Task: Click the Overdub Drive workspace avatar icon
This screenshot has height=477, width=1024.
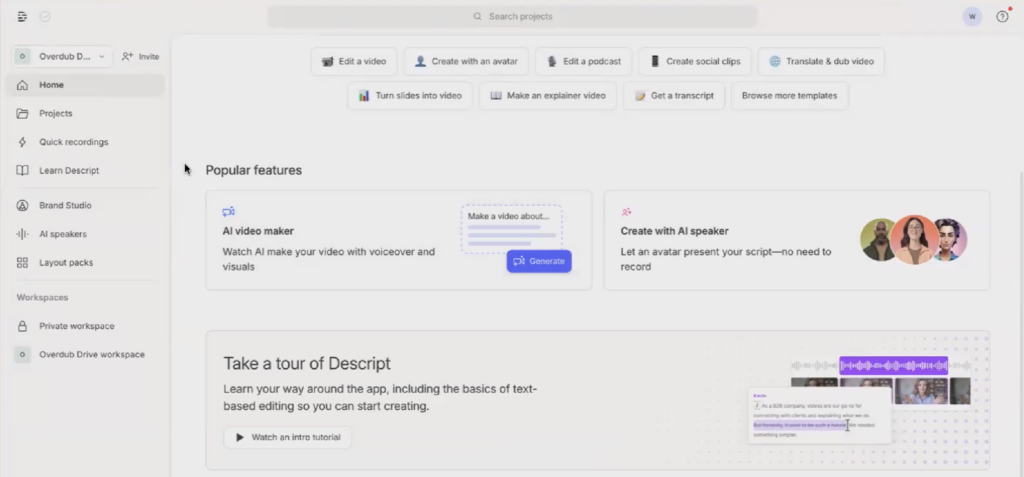Action: coord(22,354)
